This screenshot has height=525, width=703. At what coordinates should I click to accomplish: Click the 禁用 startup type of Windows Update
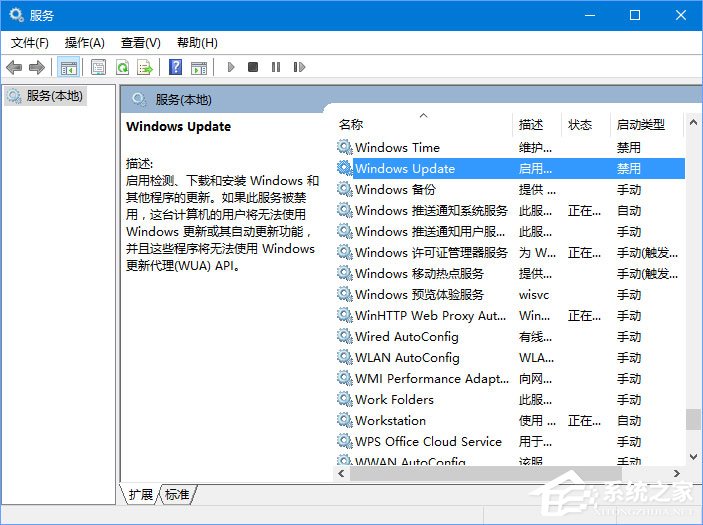point(629,168)
